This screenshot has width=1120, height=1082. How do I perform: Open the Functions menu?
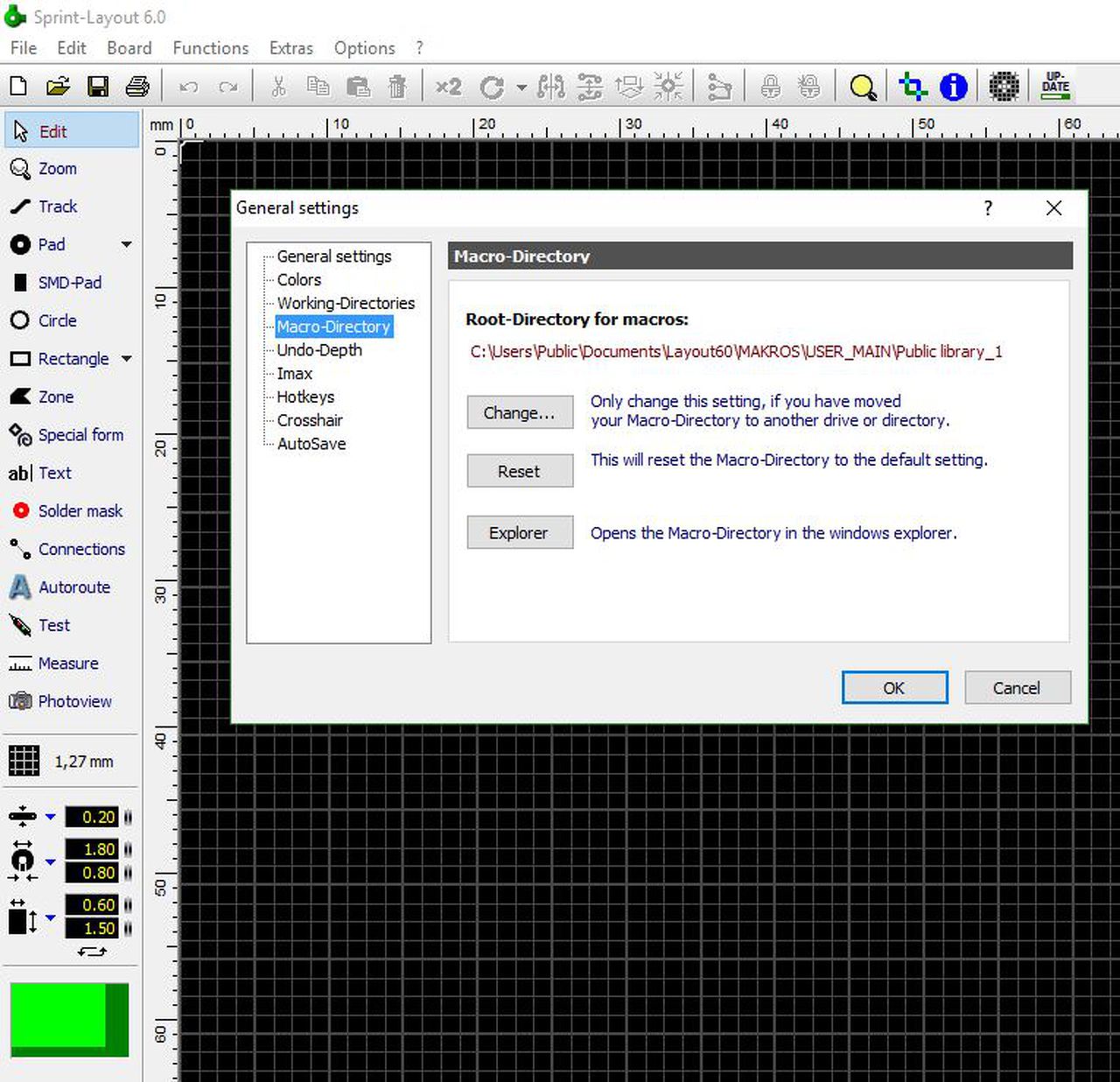(x=211, y=48)
